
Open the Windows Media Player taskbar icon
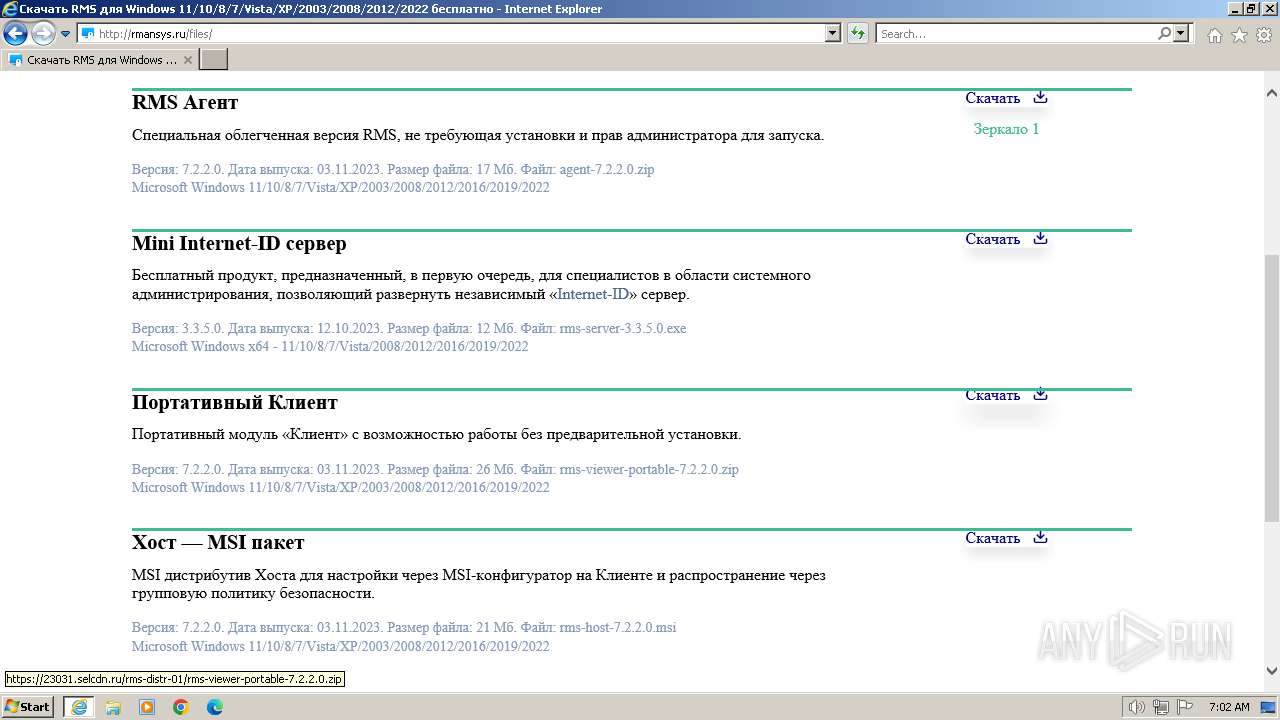coord(147,707)
